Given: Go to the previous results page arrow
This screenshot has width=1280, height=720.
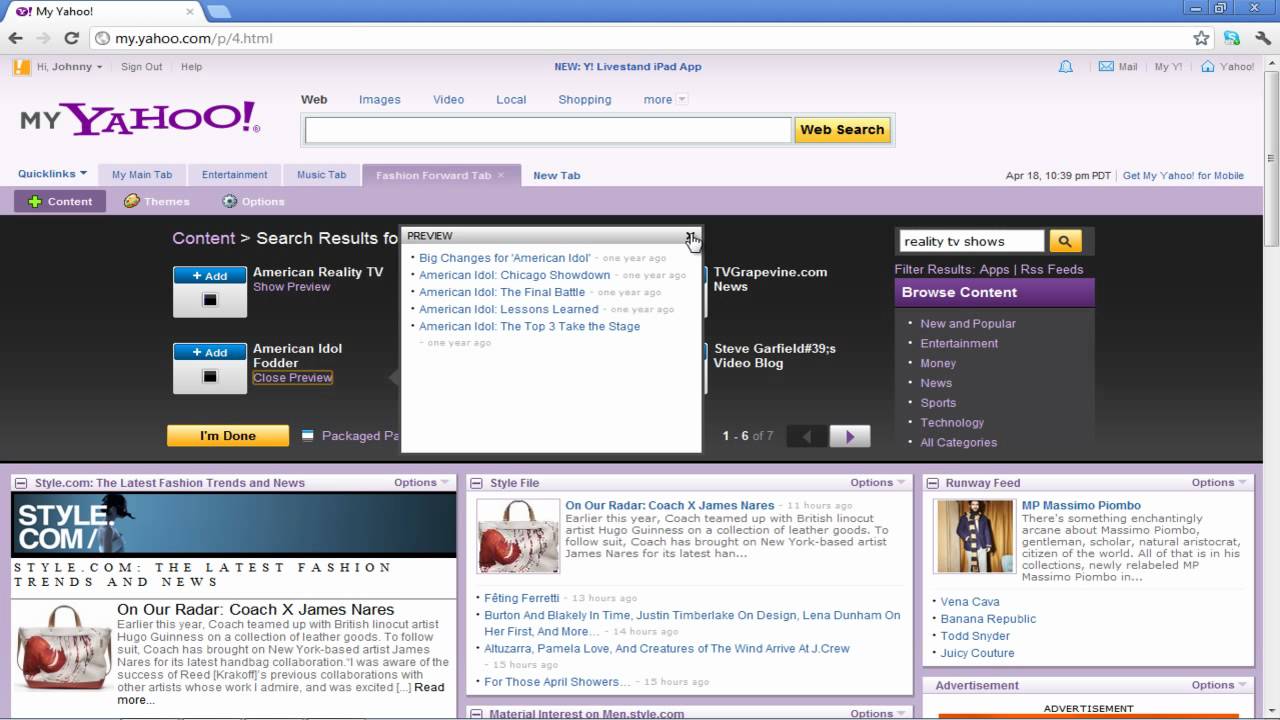Looking at the screenshot, I should coord(807,436).
